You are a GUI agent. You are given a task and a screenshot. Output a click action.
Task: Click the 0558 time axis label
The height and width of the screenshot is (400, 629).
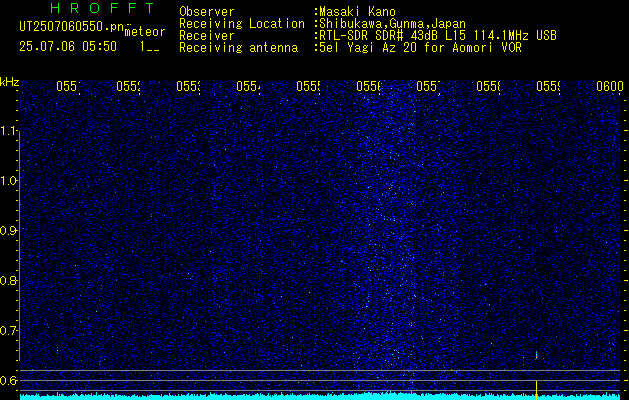(489, 86)
